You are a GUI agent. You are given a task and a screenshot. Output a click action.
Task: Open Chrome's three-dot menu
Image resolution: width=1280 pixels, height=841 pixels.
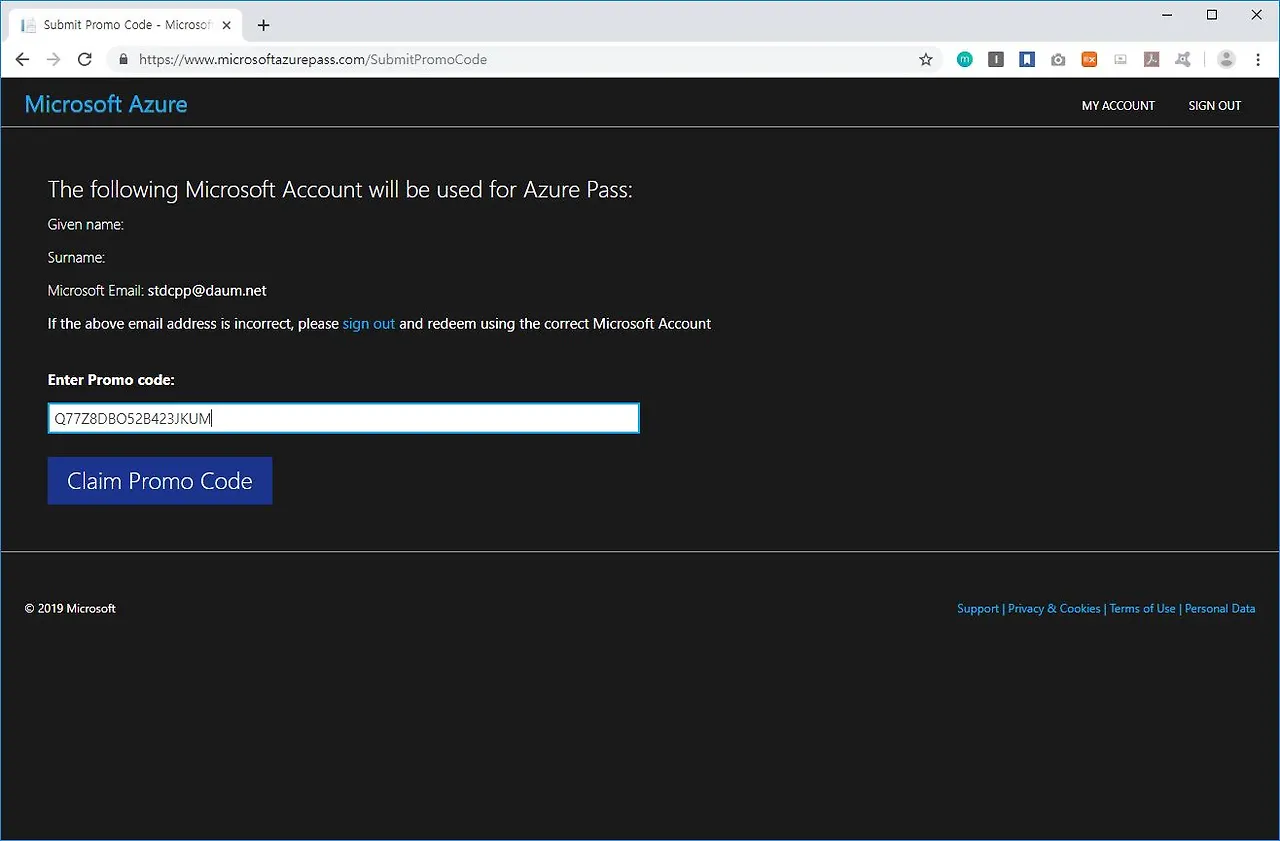[x=1258, y=59]
